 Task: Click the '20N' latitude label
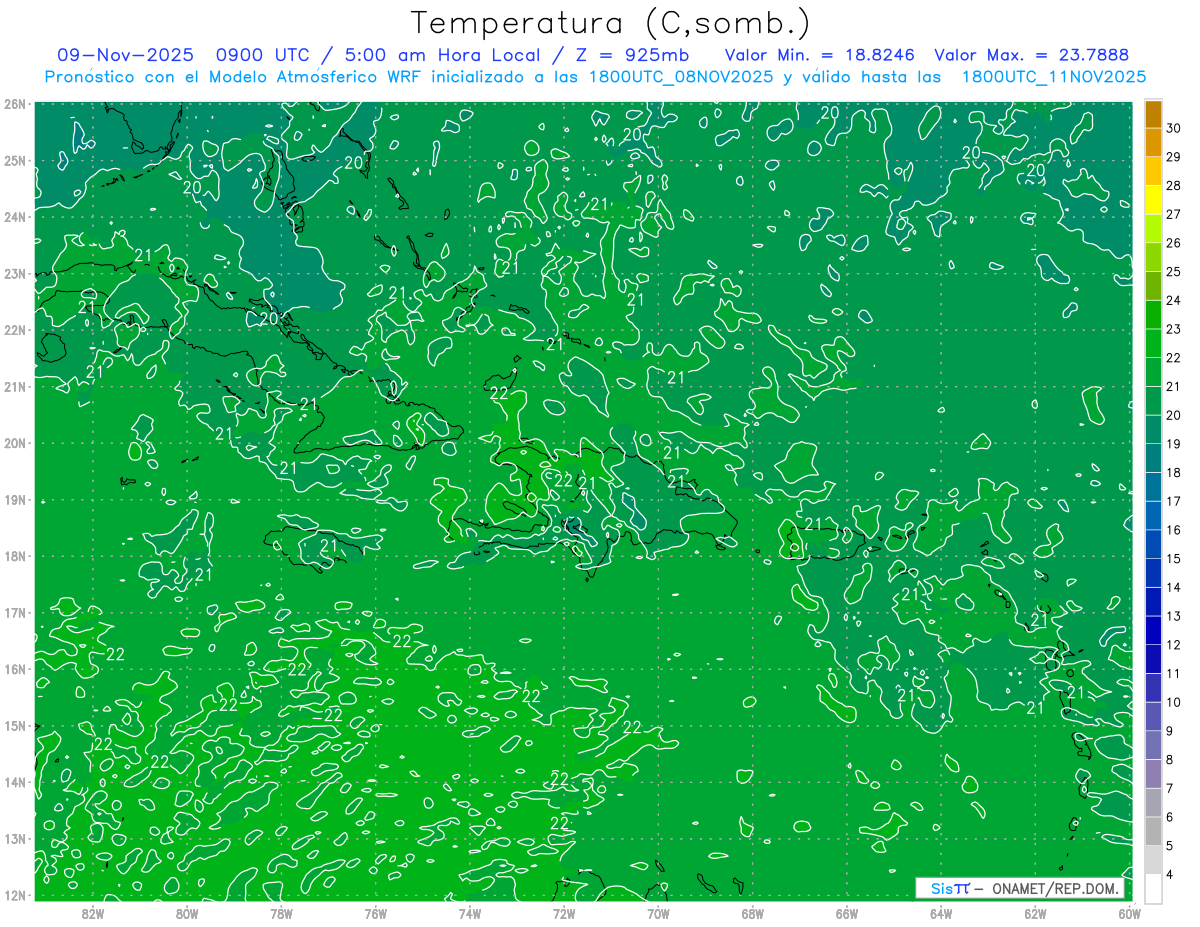(14, 443)
